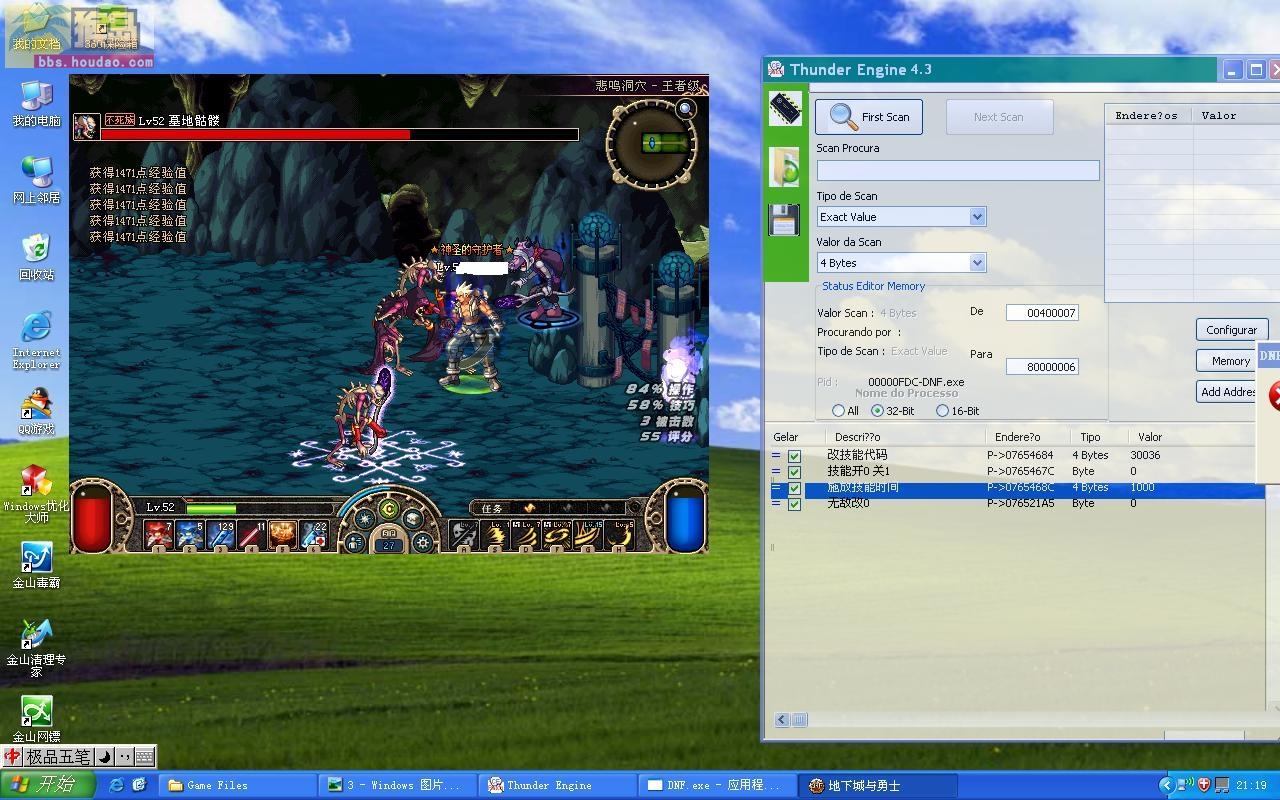Click the game settings gear icon

423,542
